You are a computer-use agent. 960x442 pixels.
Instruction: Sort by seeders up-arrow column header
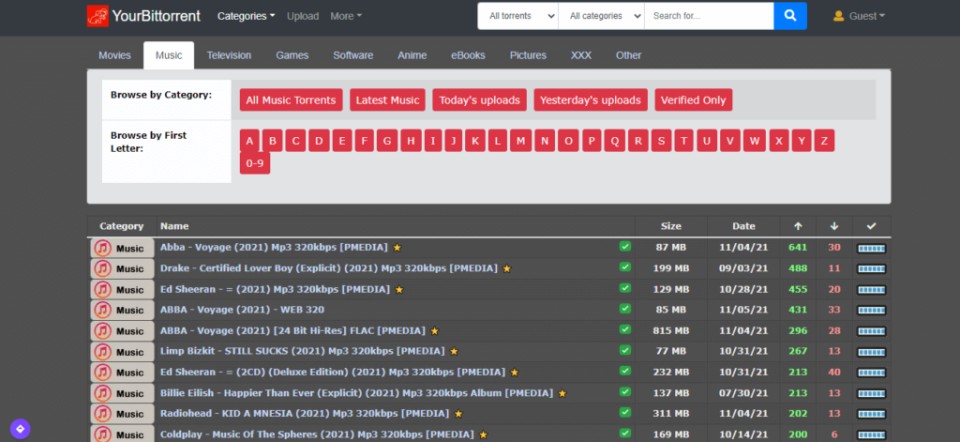798,226
